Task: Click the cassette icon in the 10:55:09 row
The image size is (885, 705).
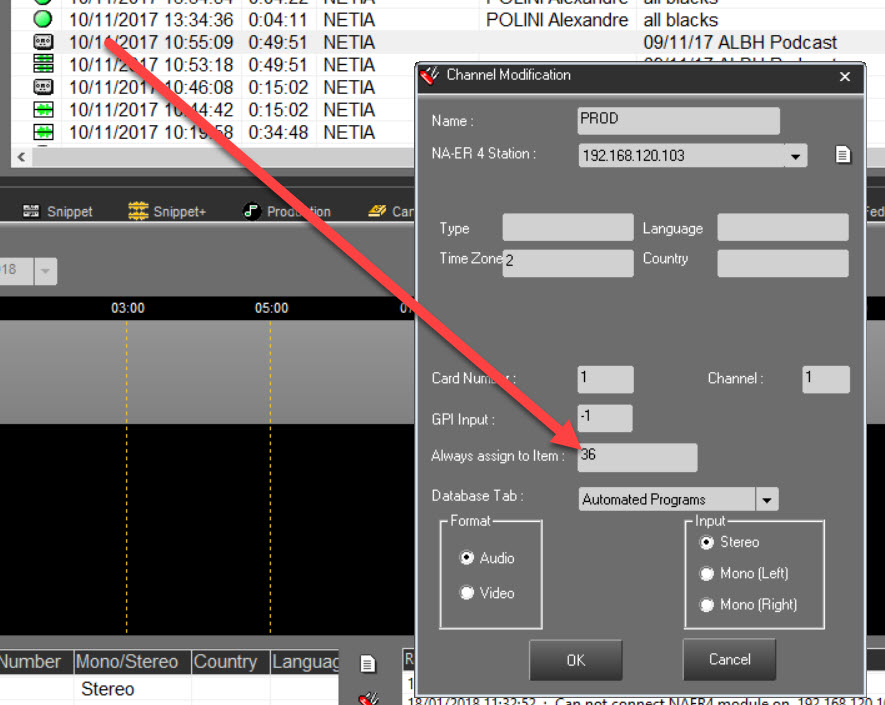Action: (x=43, y=42)
